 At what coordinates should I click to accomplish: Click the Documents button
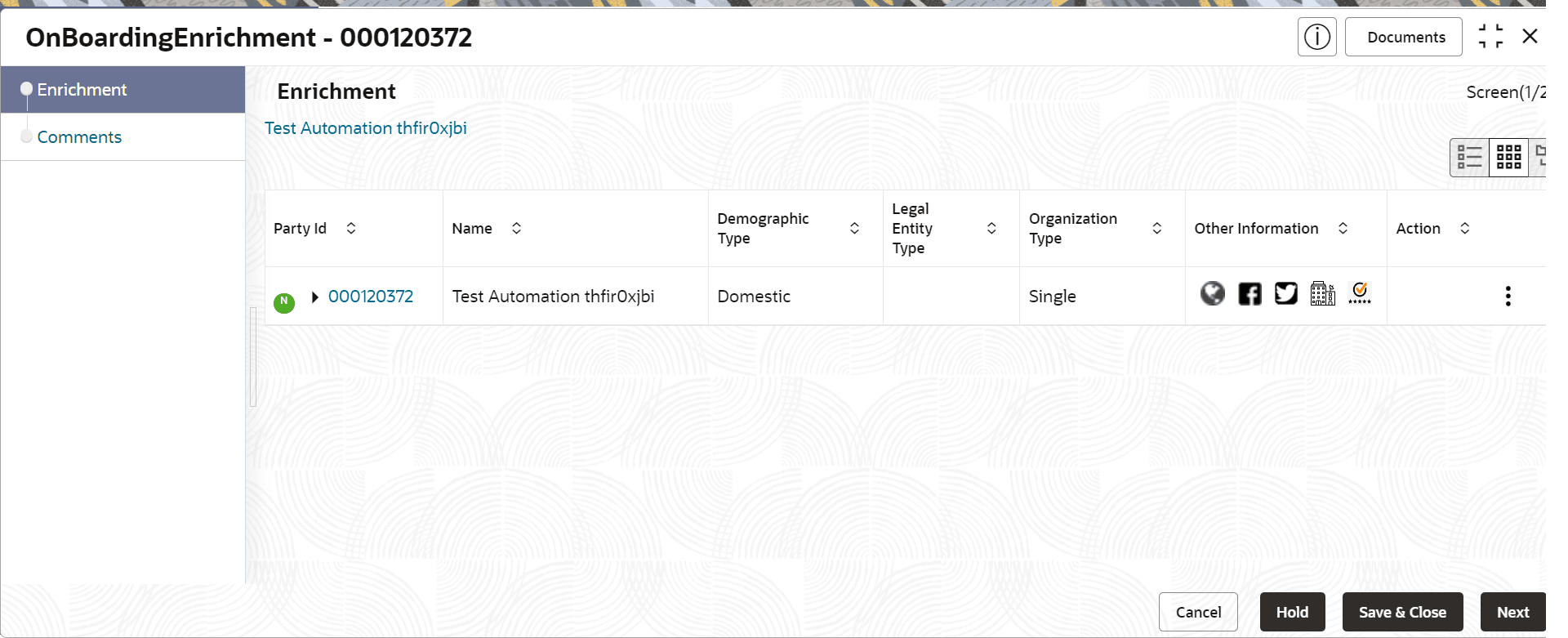tap(1405, 38)
